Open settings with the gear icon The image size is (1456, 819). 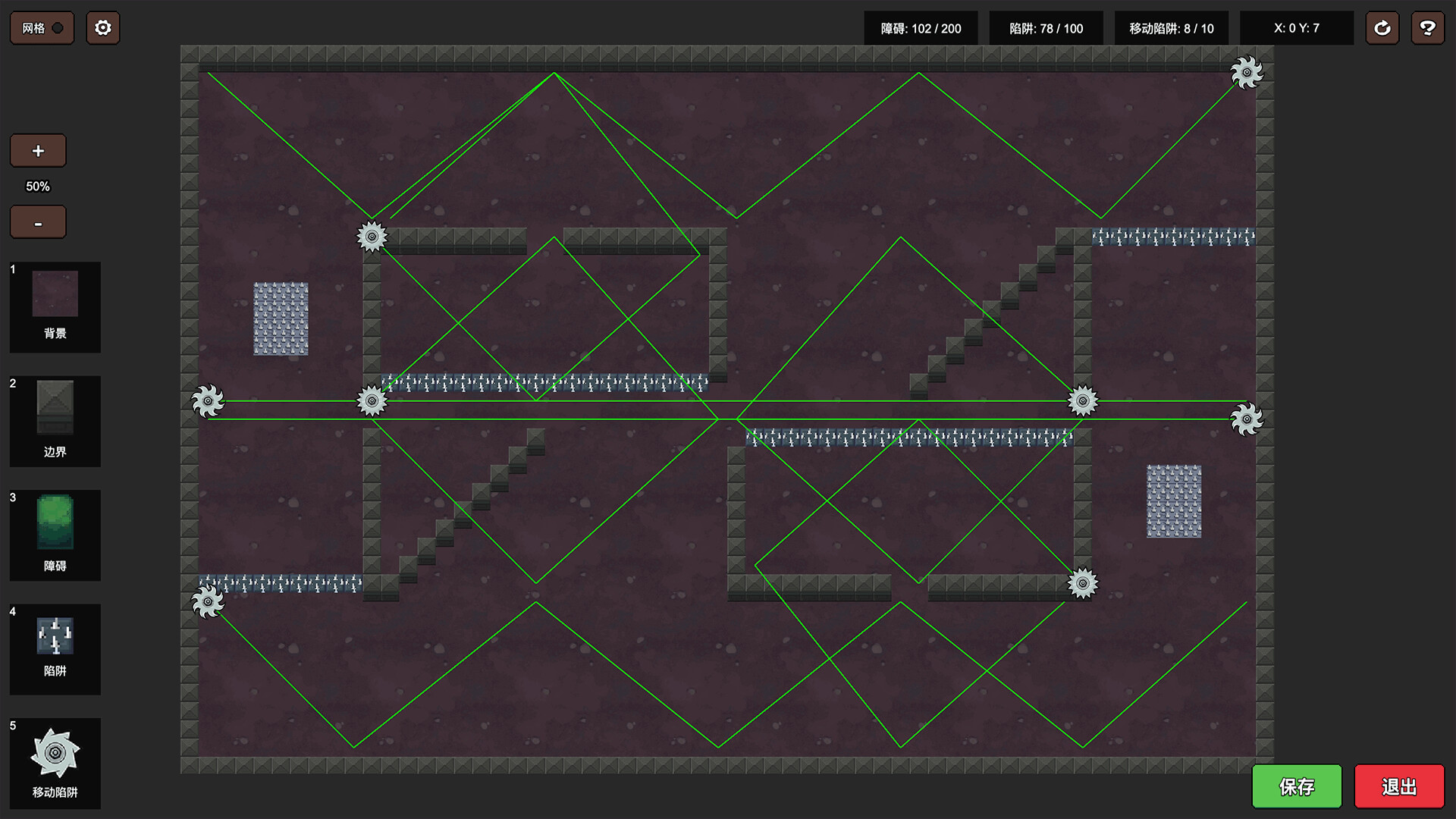(x=103, y=28)
